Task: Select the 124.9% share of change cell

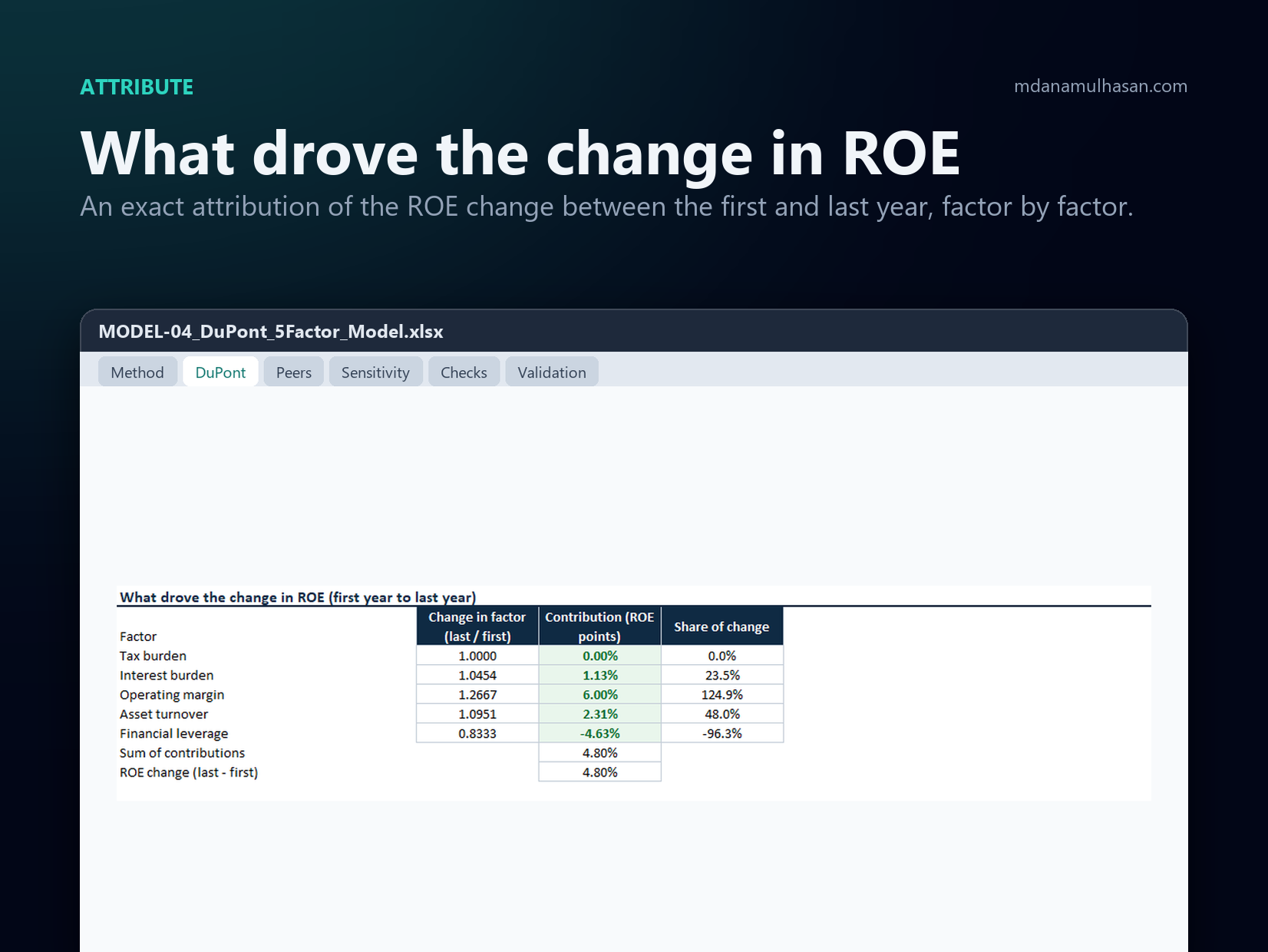Action: click(722, 695)
